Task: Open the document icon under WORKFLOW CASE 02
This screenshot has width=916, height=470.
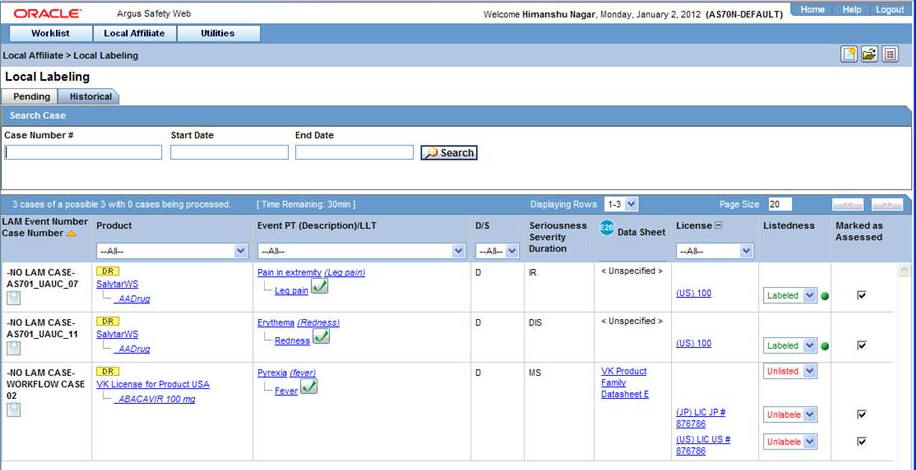Action: (x=14, y=410)
